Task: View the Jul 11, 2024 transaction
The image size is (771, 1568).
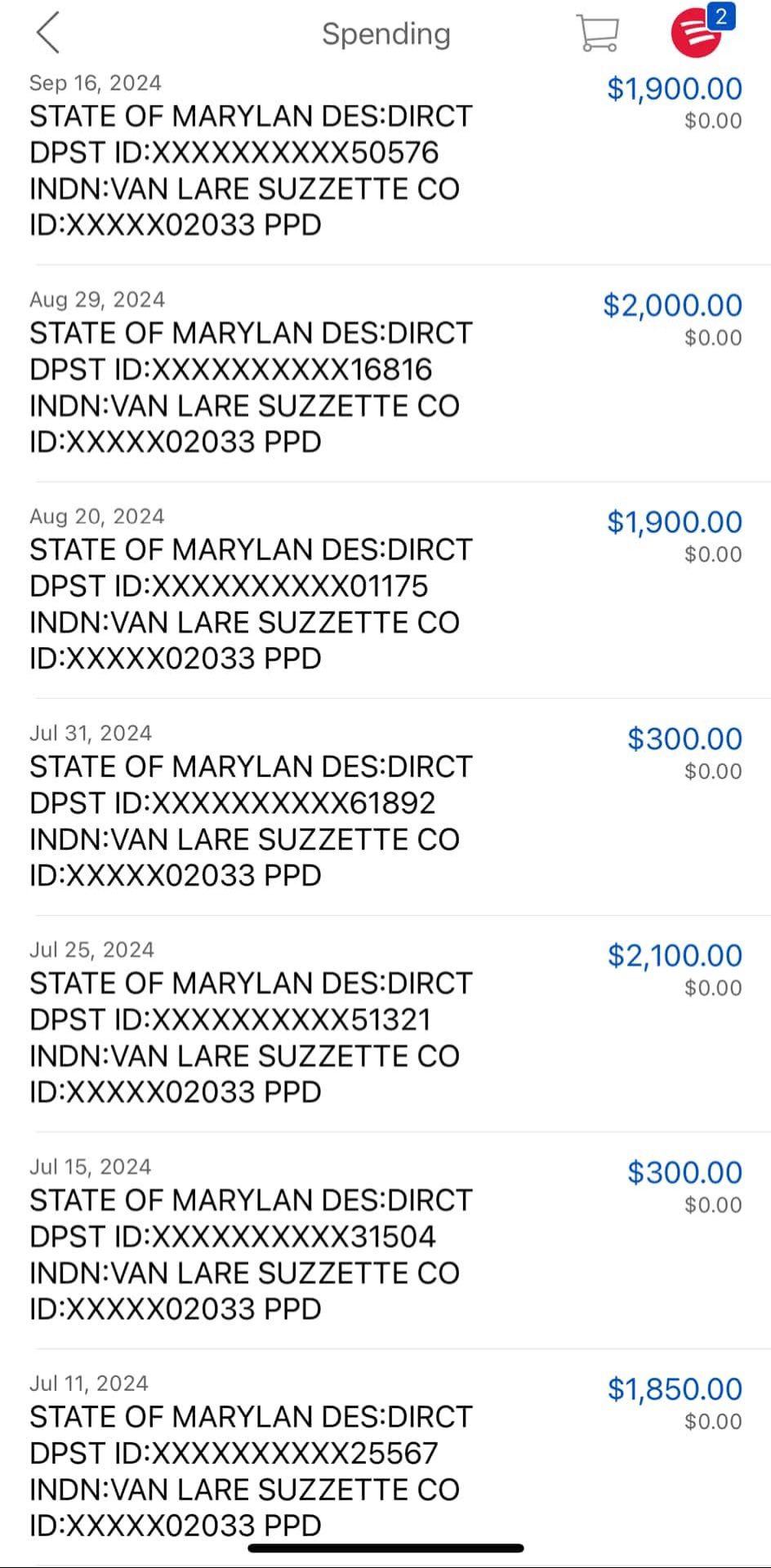Action: [250, 1471]
